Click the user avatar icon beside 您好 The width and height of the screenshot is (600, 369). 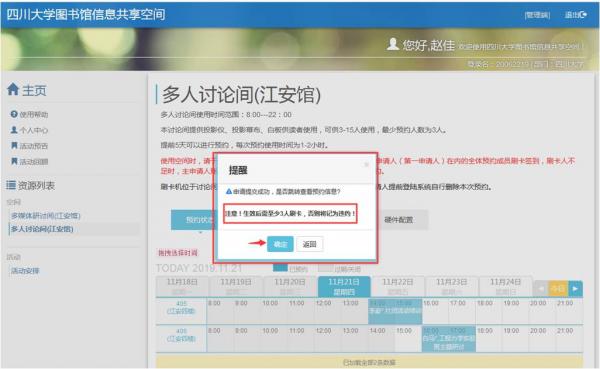(x=393, y=44)
